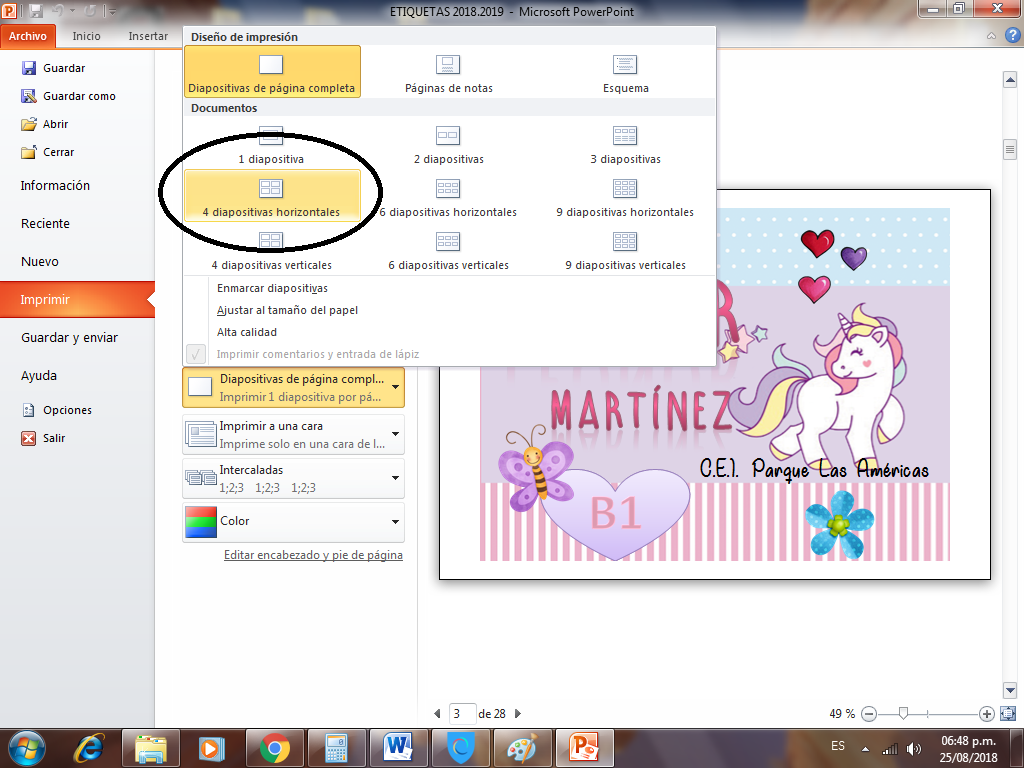This screenshot has width=1024, height=768.
Task: Go to previous preview page arrow
Action: click(437, 714)
